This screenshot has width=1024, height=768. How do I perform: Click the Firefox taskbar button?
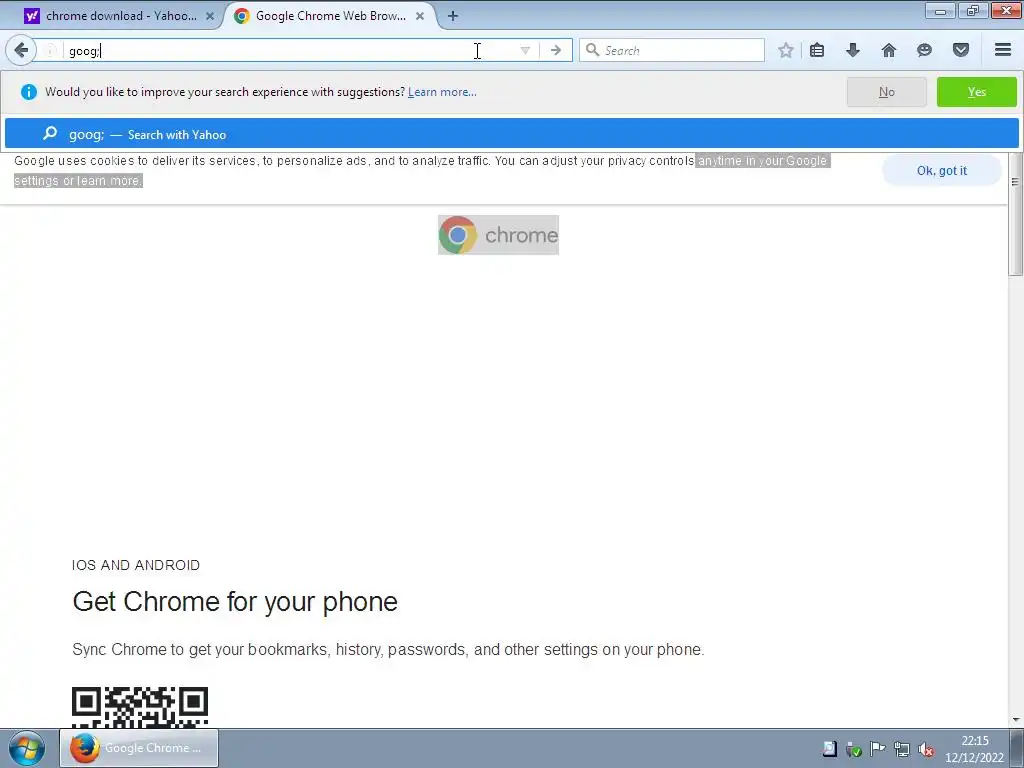click(139, 748)
